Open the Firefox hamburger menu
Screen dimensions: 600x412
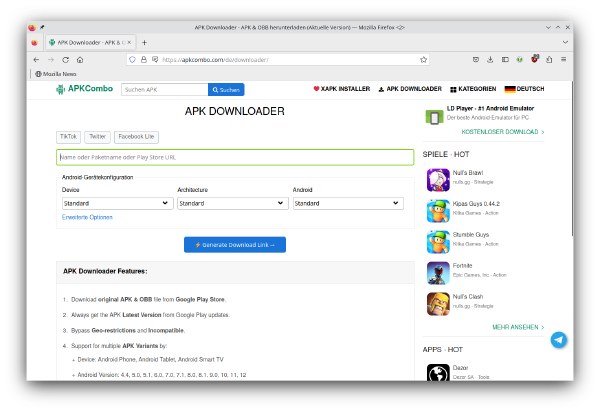(x=564, y=59)
